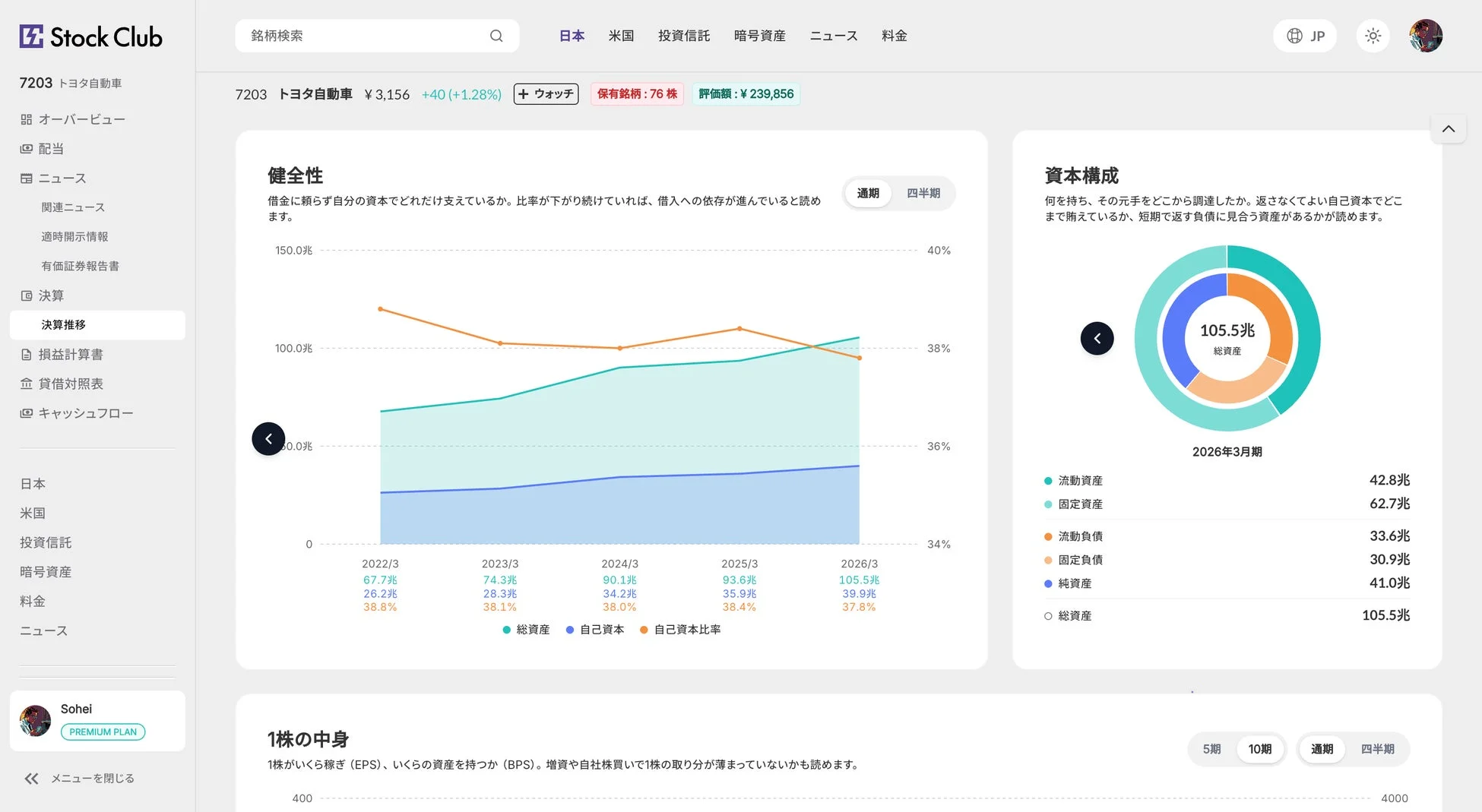Viewport: 1482px width, 812px height.
Task: Select 5期 period toggle
Action: [x=1211, y=749]
